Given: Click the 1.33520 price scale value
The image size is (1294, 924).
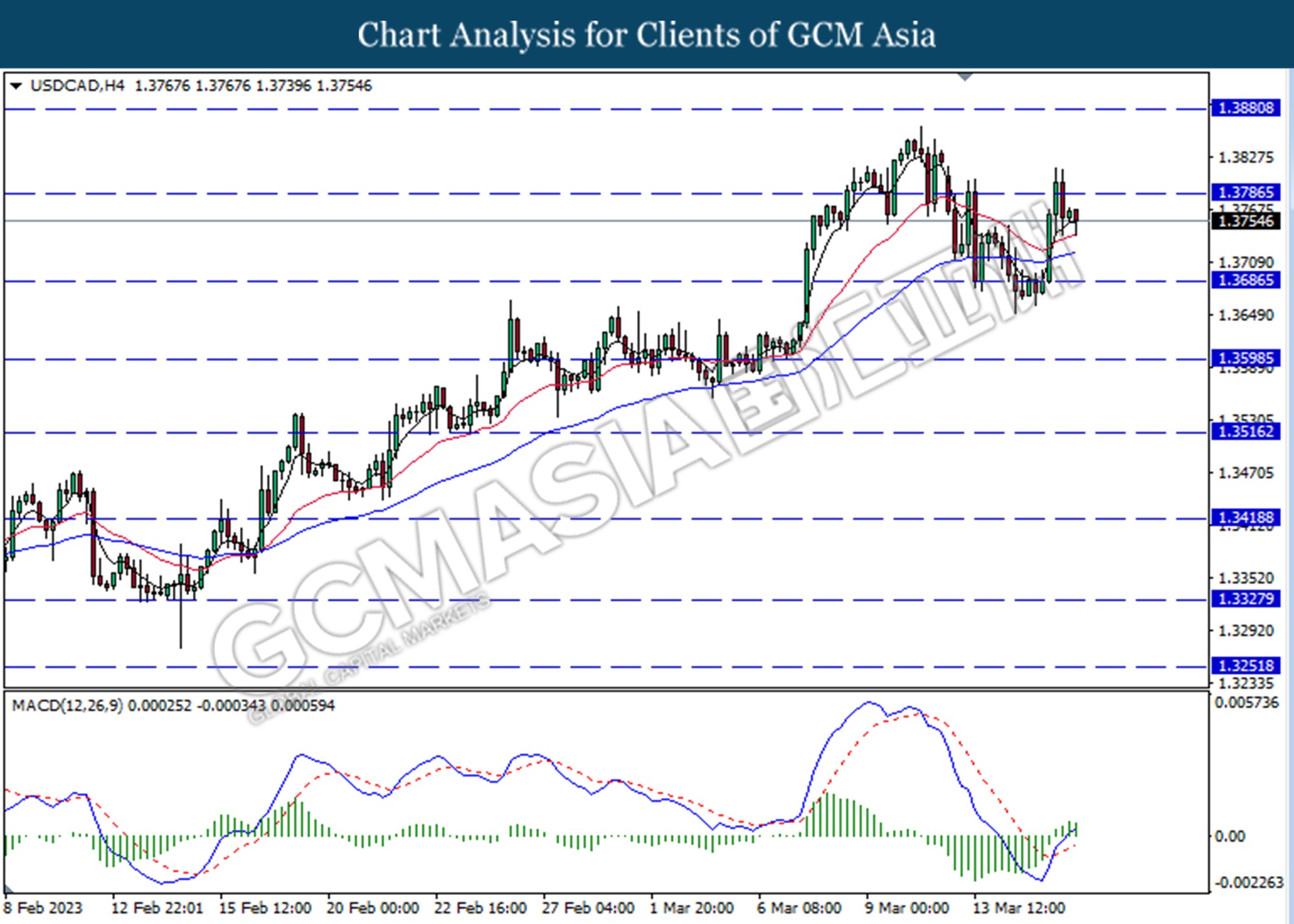Looking at the screenshot, I should click(x=1245, y=578).
